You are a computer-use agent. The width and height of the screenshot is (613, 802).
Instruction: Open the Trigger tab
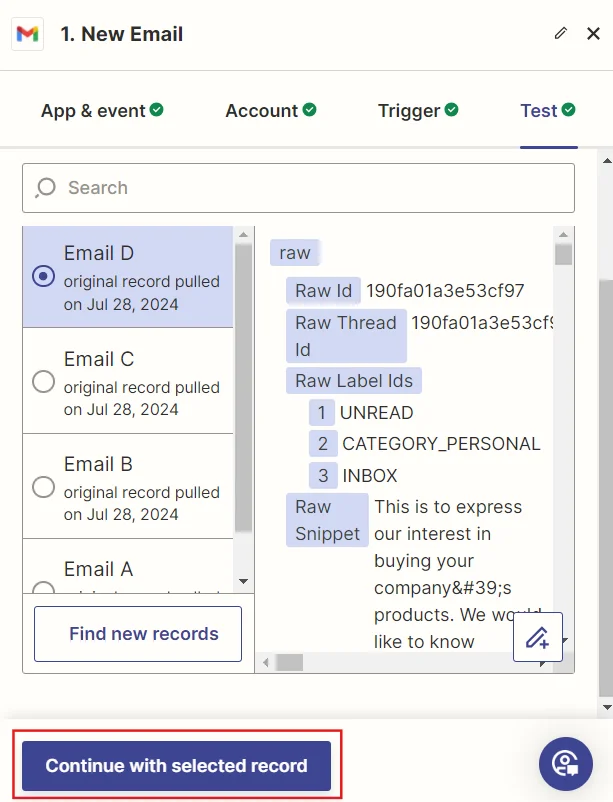coord(418,110)
